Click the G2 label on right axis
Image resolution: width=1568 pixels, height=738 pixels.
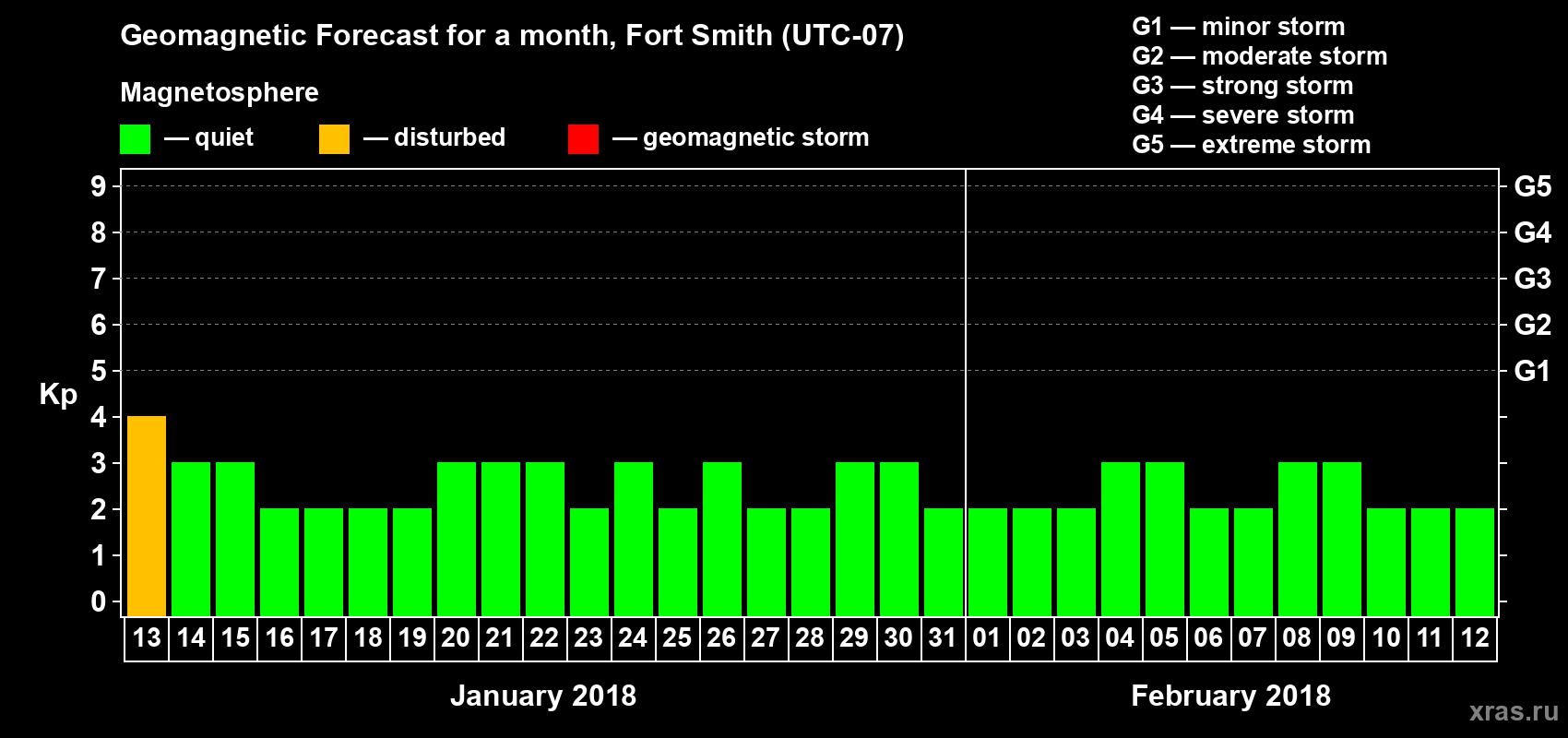(x=1532, y=325)
